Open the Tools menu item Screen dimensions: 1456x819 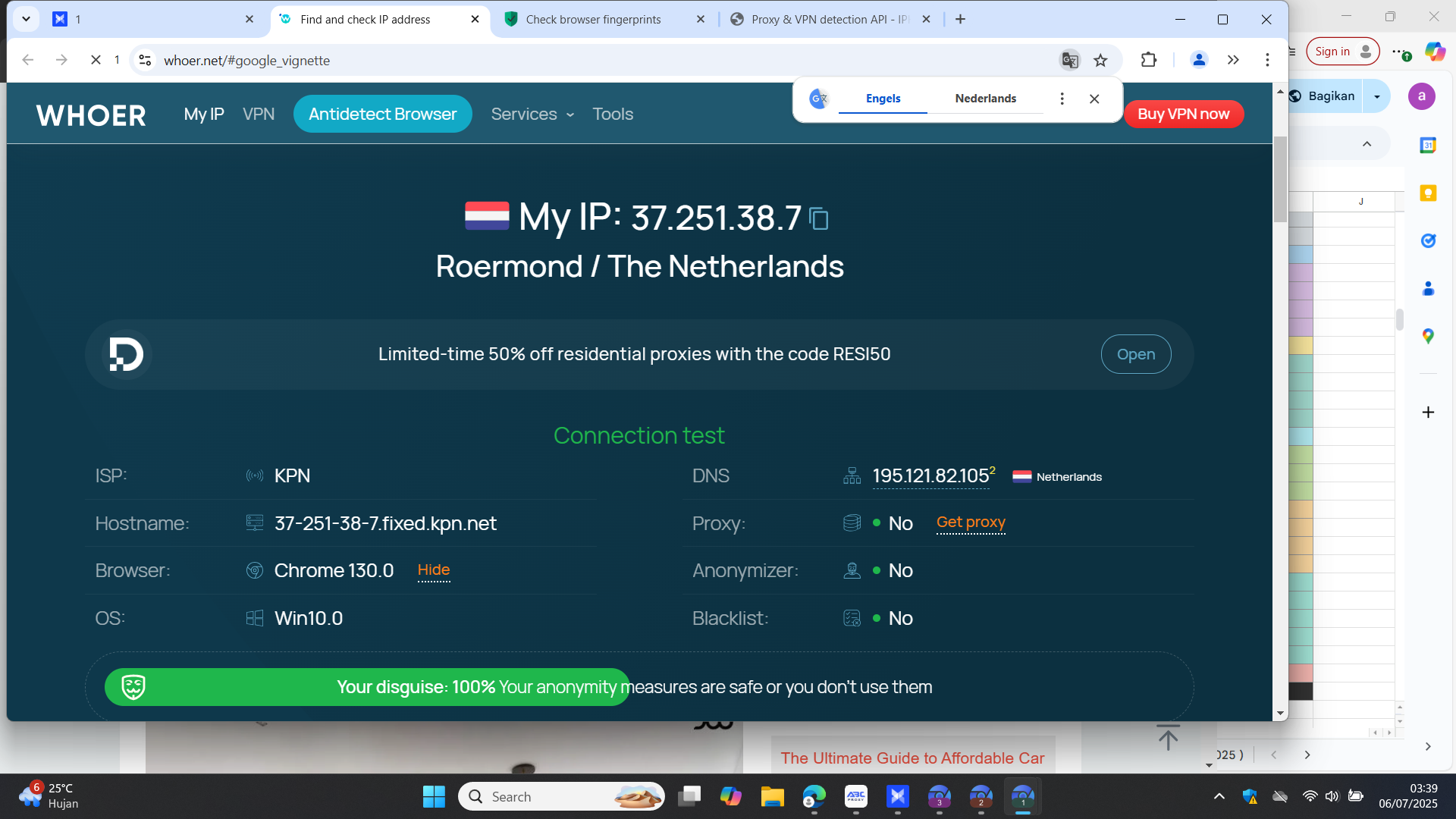coord(613,114)
